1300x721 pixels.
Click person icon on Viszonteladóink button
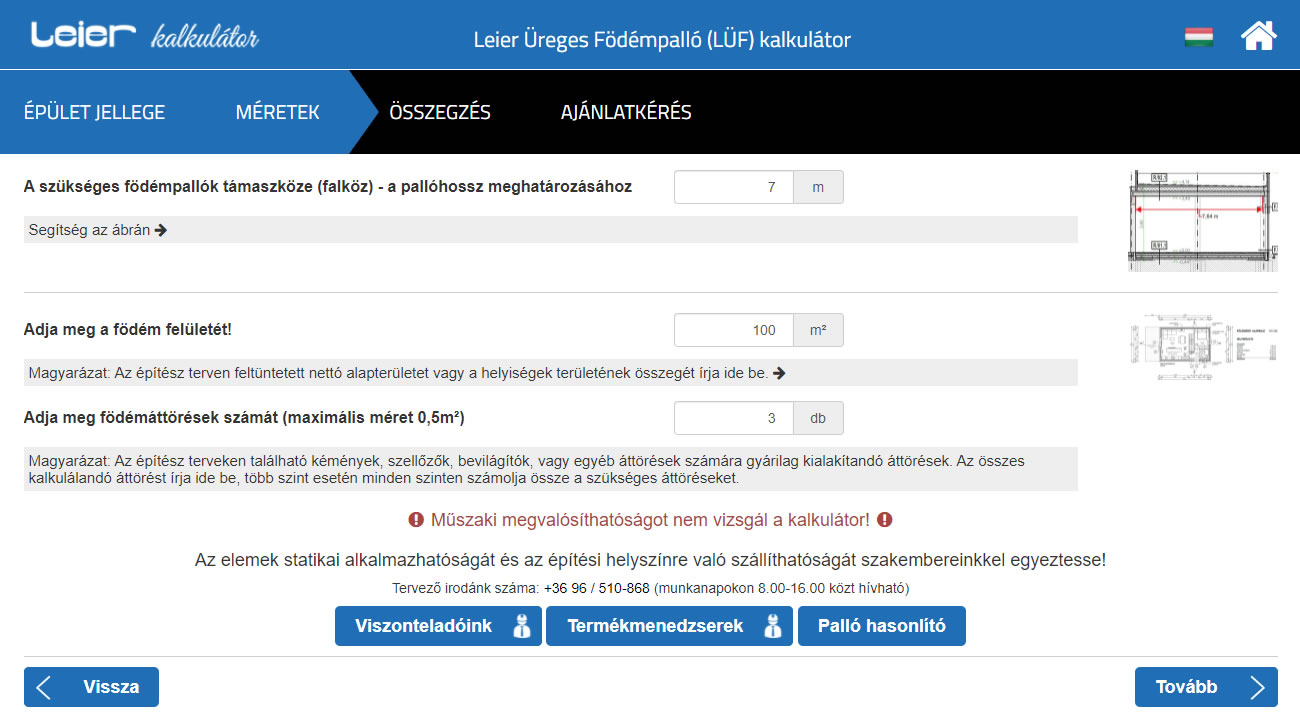[x=520, y=627]
